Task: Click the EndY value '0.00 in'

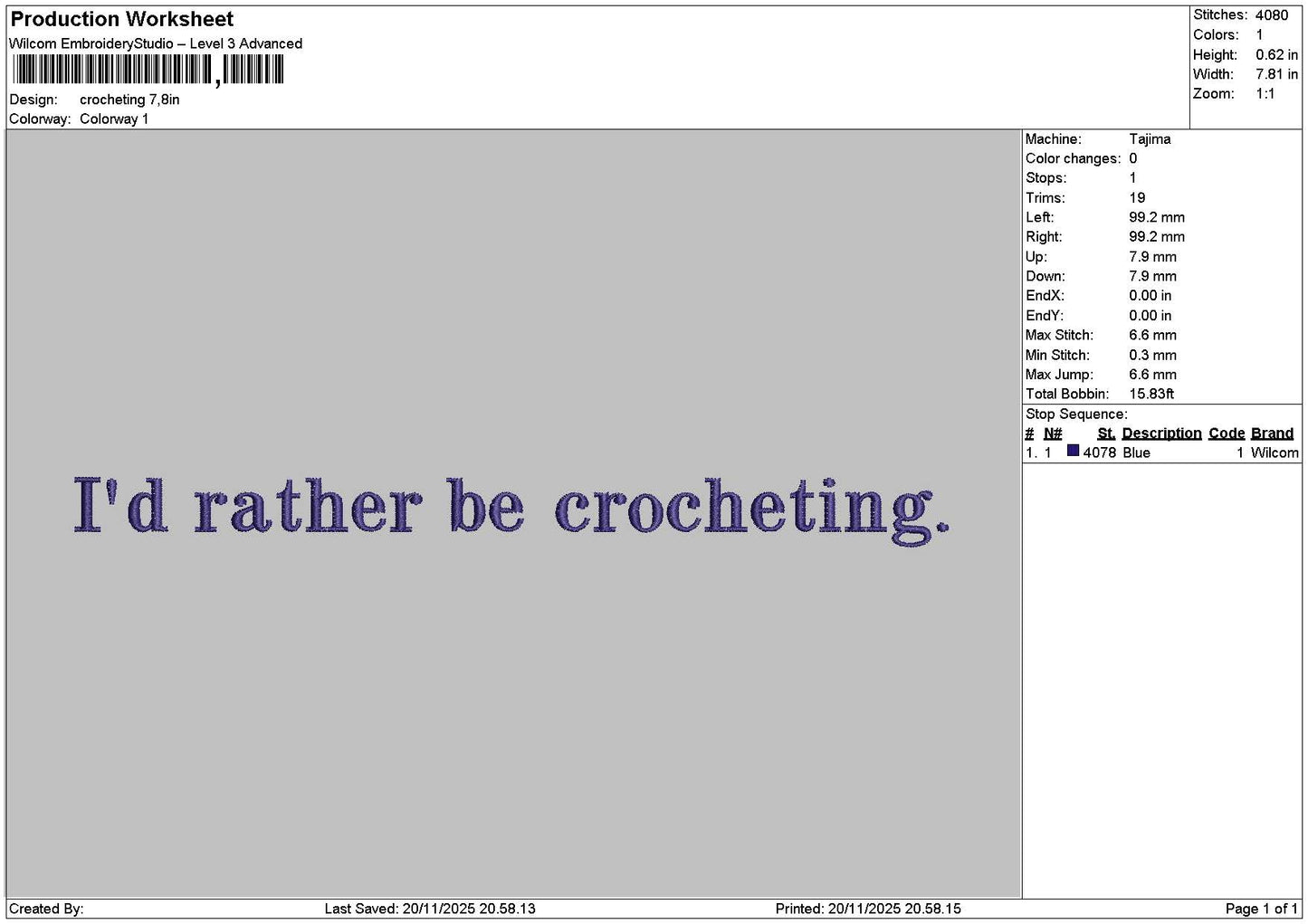Action: (1150, 316)
